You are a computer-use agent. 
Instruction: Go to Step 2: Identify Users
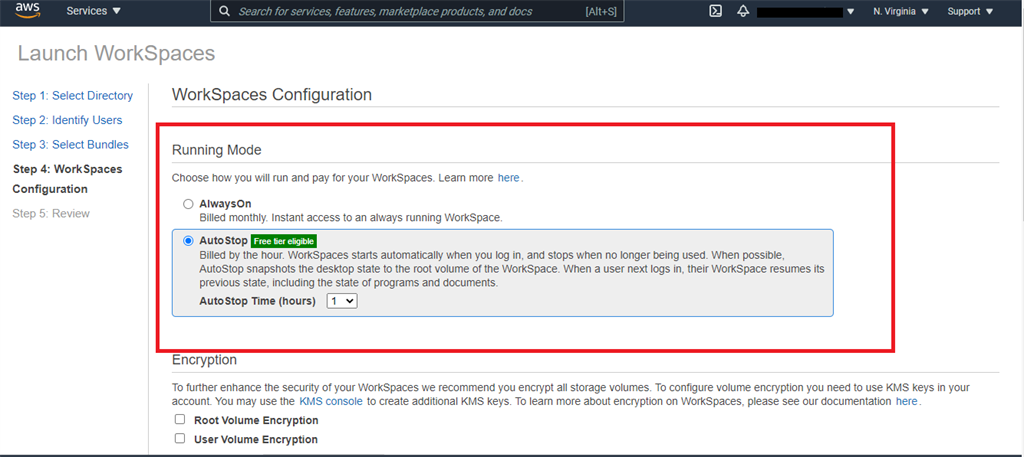(67, 120)
